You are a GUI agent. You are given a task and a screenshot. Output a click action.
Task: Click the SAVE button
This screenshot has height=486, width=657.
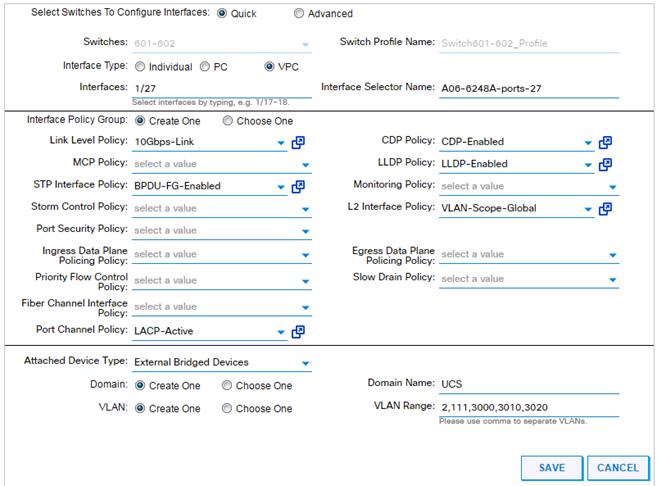[552, 468]
